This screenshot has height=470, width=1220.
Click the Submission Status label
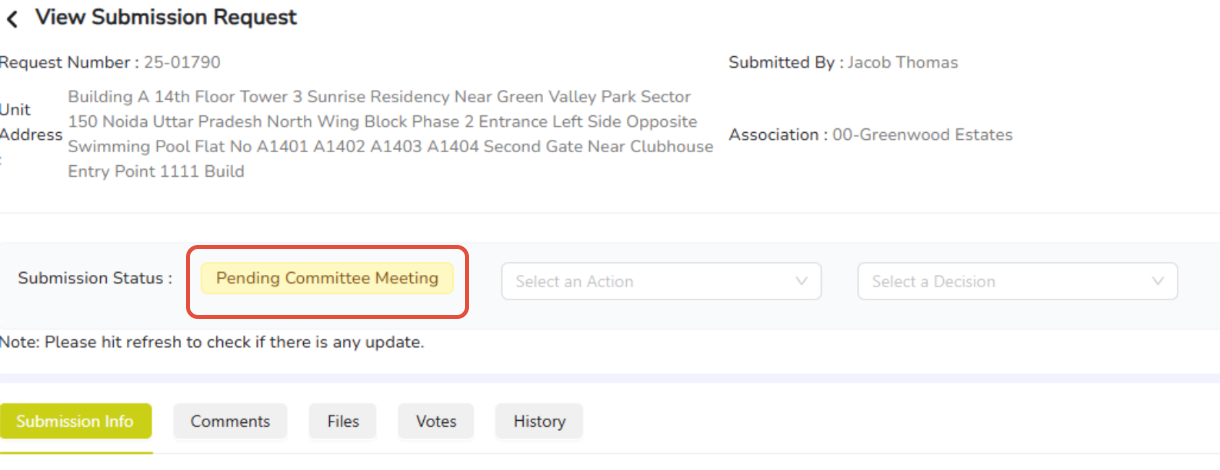pos(95,278)
